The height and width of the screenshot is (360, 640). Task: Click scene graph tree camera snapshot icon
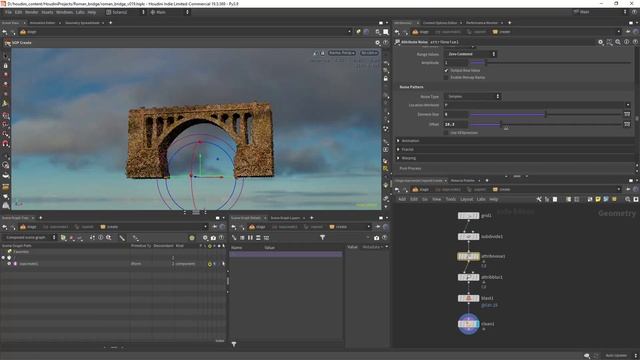213,238
